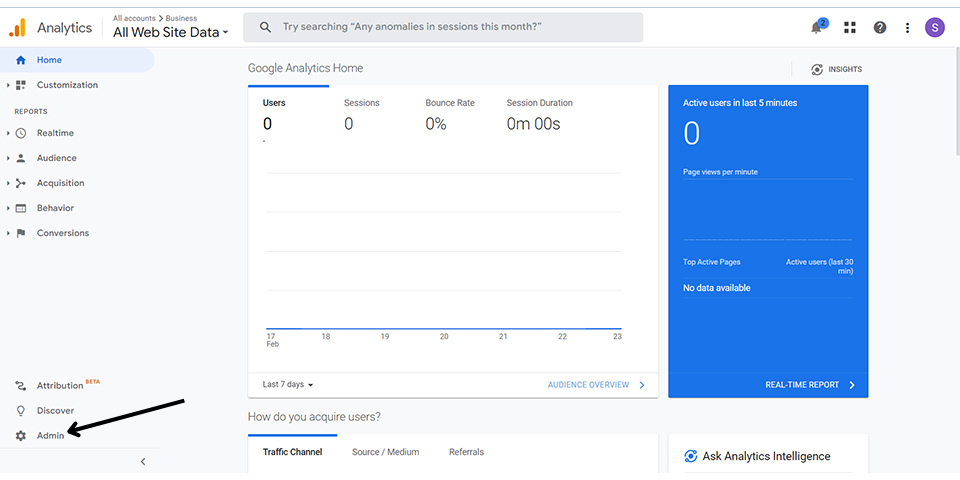Select the Users metric tab
The width and height of the screenshot is (960, 480).
pyautogui.click(x=288, y=116)
